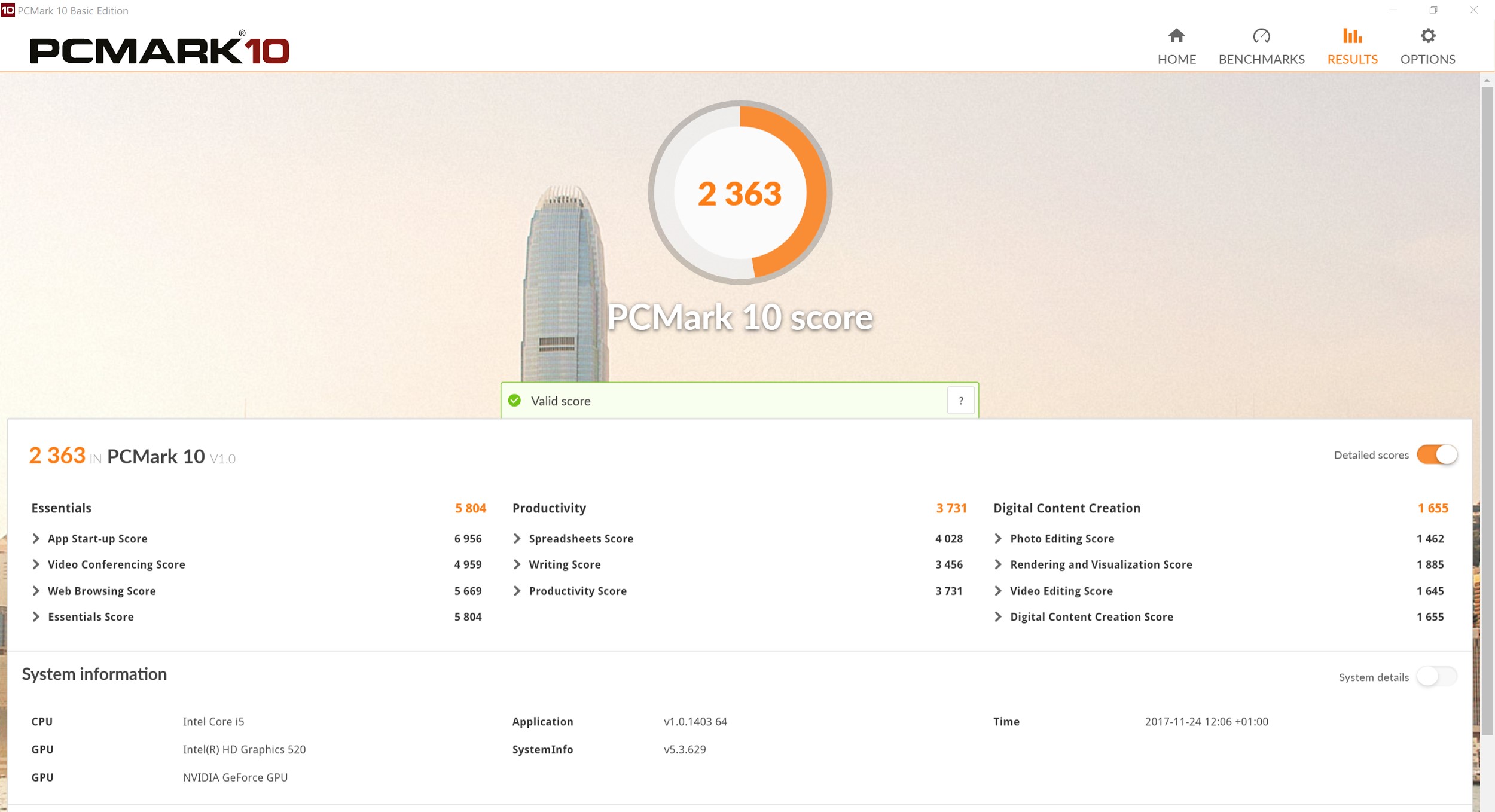Click the question mark help button
Screen dimensions: 1495x812
[960, 401]
